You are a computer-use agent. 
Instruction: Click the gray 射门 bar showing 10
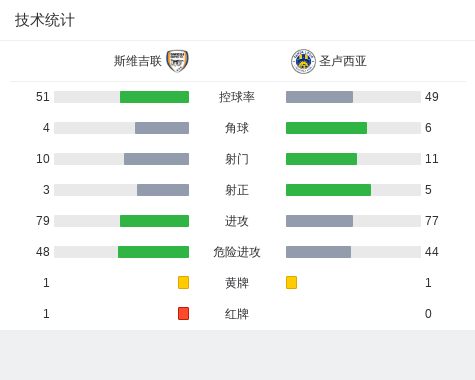pyautogui.click(x=156, y=159)
